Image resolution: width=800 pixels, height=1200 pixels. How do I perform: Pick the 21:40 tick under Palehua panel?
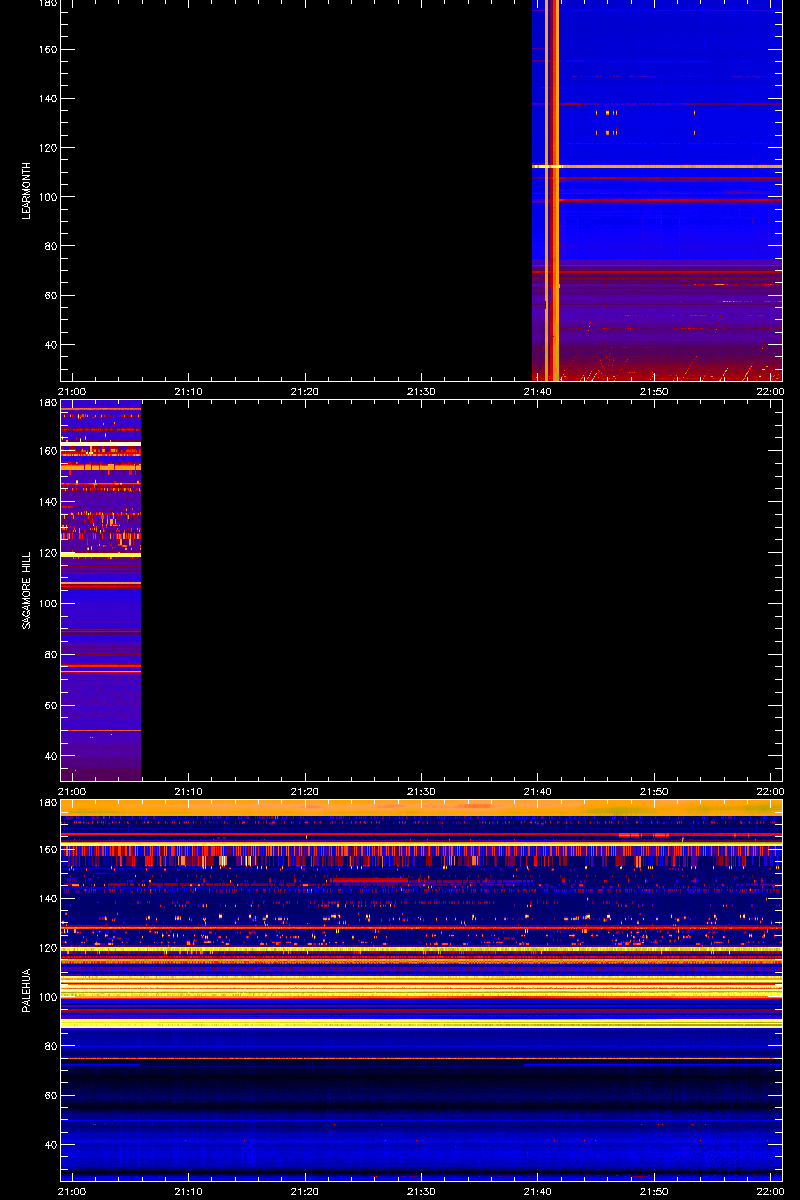(538, 1191)
